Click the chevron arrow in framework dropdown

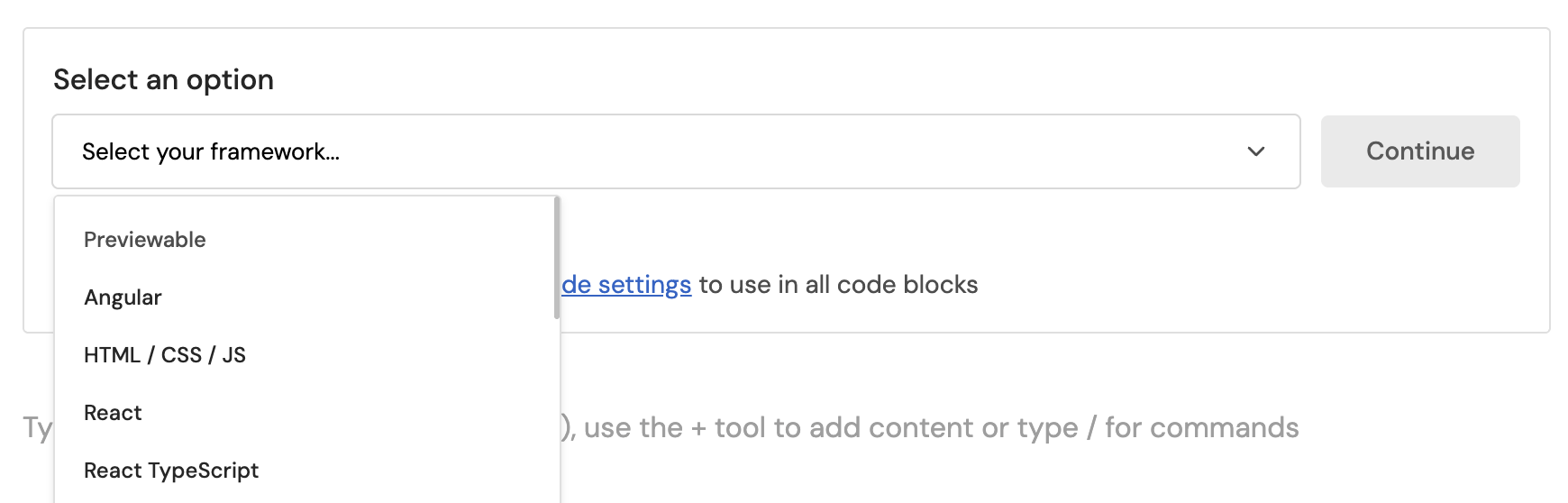1255,151
